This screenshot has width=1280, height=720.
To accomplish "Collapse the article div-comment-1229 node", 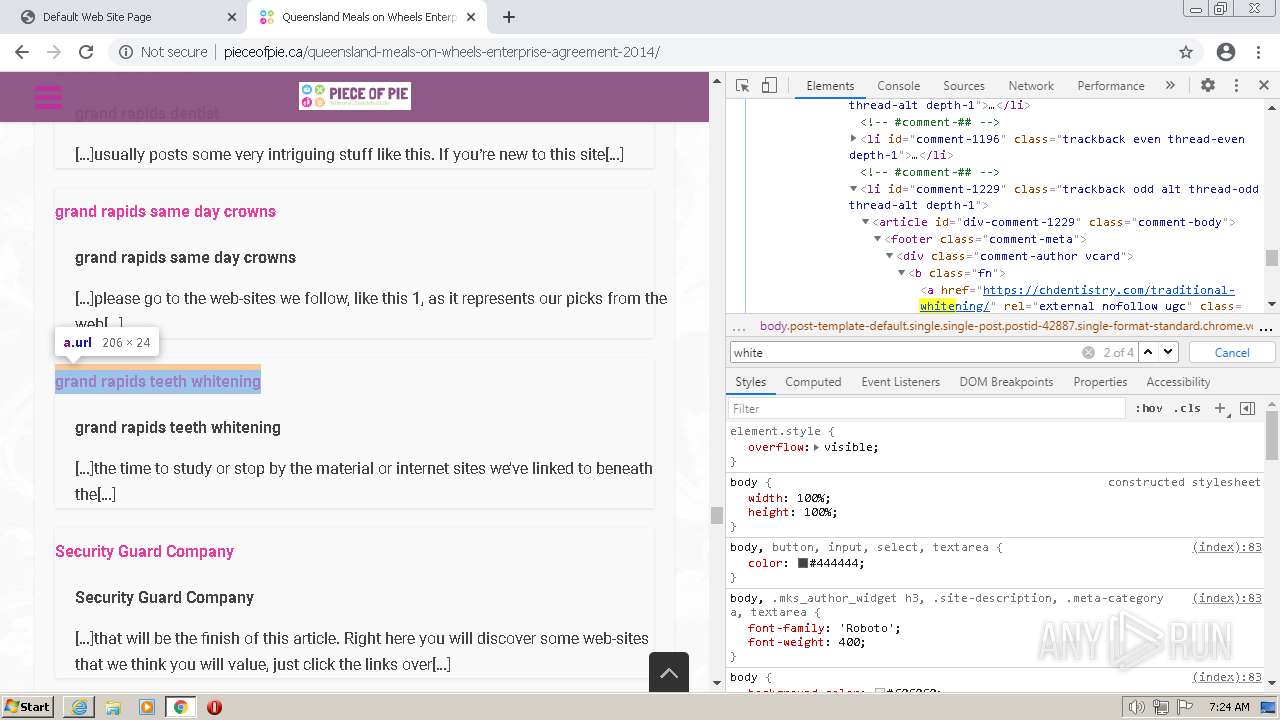I will (x=867, y=222).
